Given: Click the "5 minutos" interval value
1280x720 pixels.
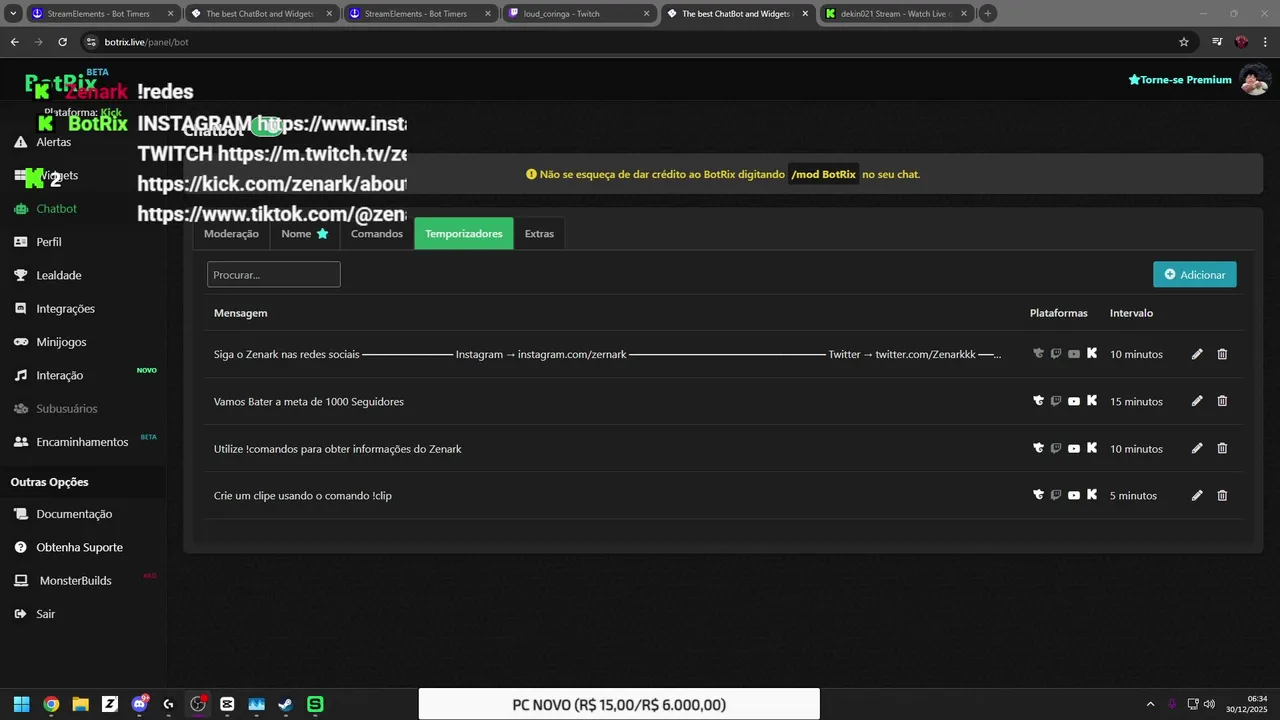Looking at the screenshot, I should click(x=1133, y=495).
